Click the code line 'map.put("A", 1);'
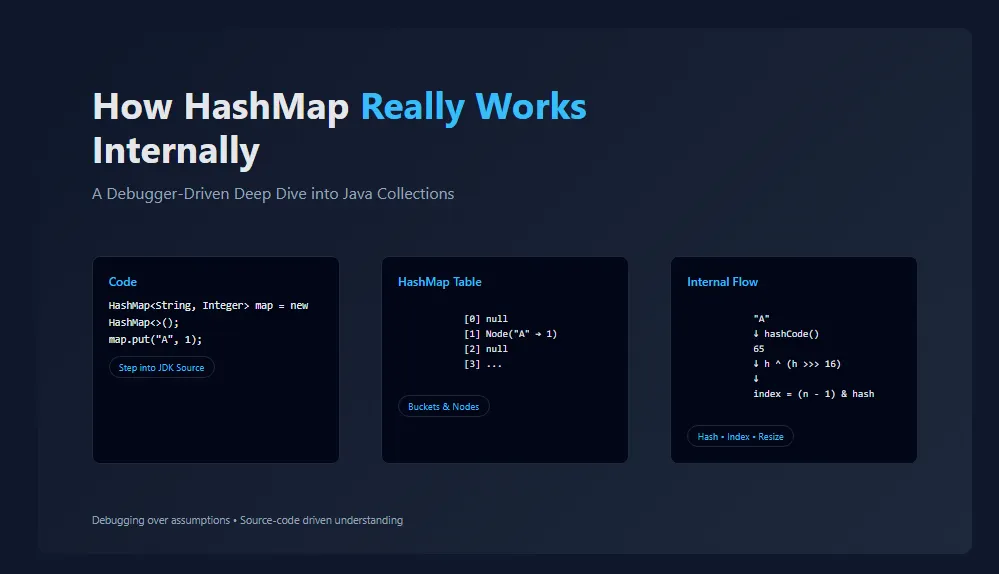This screenshot has height=574, width=999. click(x=155, y=340)
